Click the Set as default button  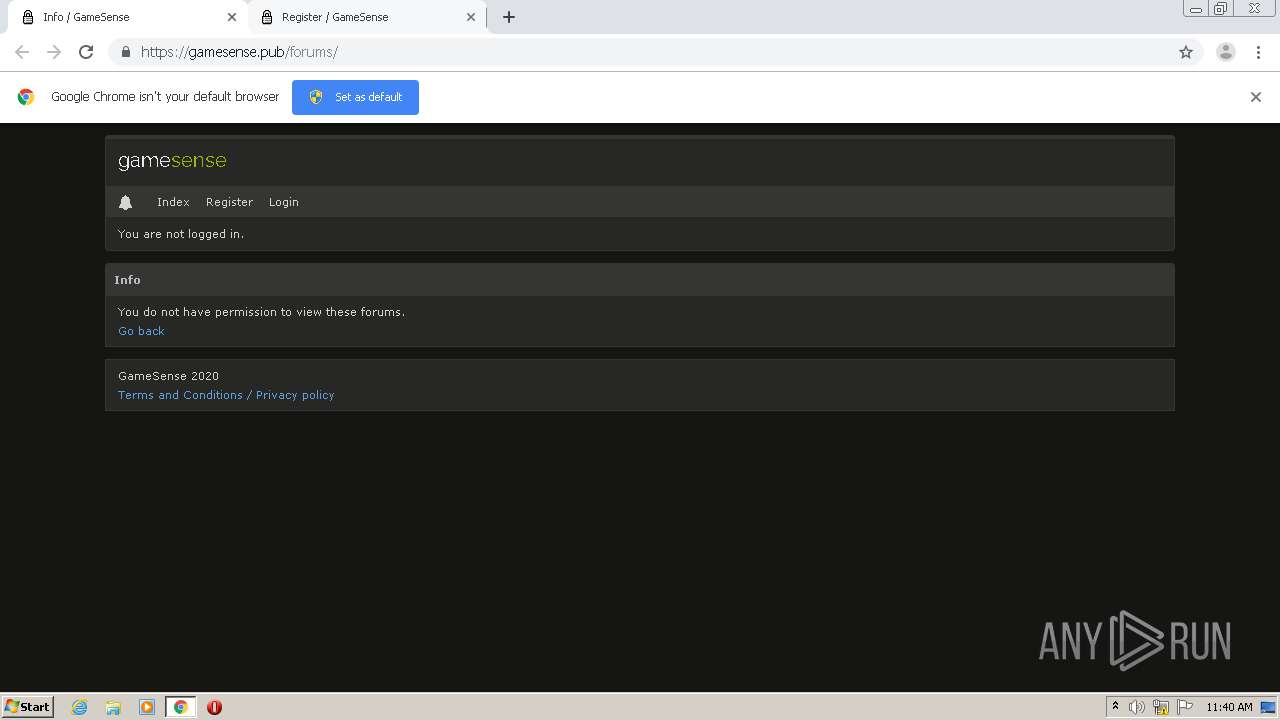(x=355, y=97)
